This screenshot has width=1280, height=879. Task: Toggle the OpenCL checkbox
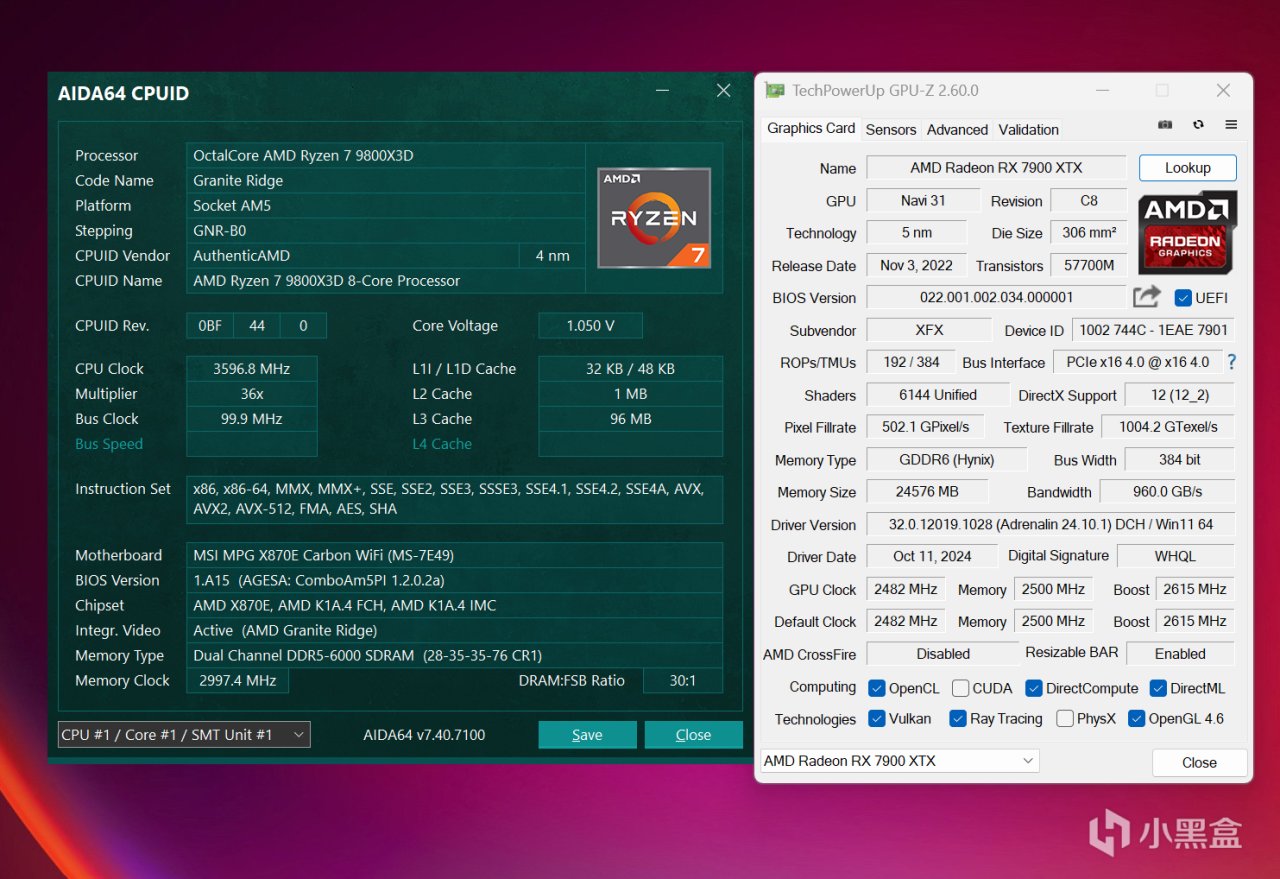876,688
